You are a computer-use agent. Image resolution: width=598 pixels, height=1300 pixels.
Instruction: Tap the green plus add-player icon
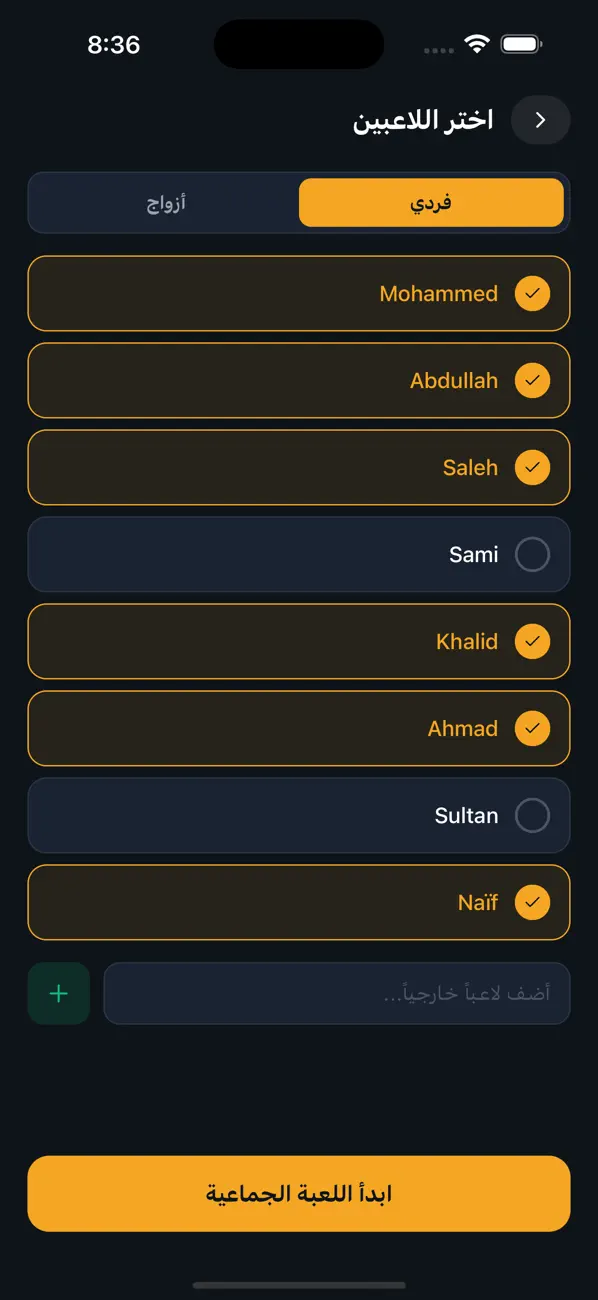coord(59,993)
